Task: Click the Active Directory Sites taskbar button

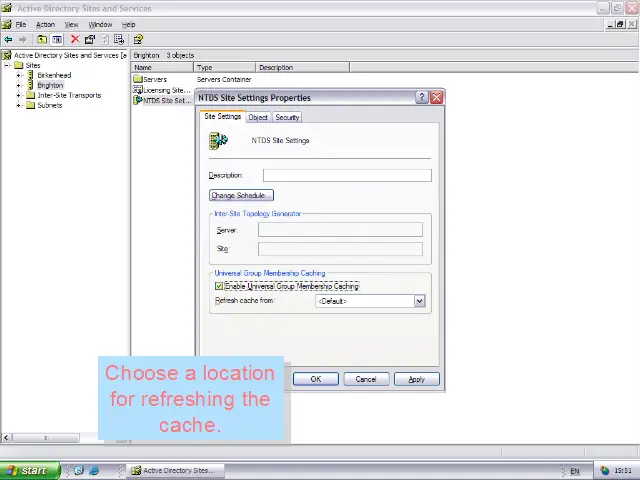Action: [176, 471]
